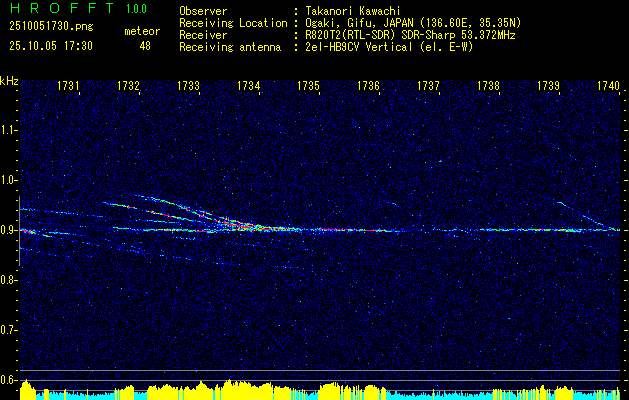Viewport: 629px width, 400px height.
Task: Click the 1735 time axis marker
Action: (308, 86)
